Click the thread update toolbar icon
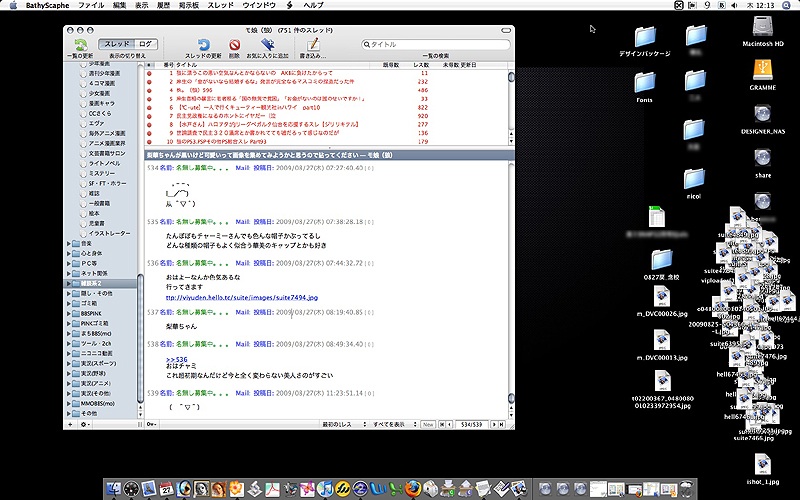 pyautogui.click(x=203, y=43)
